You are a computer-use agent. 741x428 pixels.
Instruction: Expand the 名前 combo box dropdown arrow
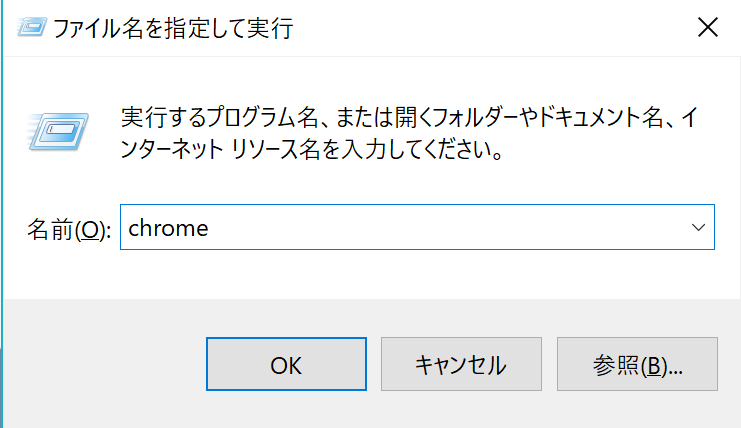pos(699,228)
